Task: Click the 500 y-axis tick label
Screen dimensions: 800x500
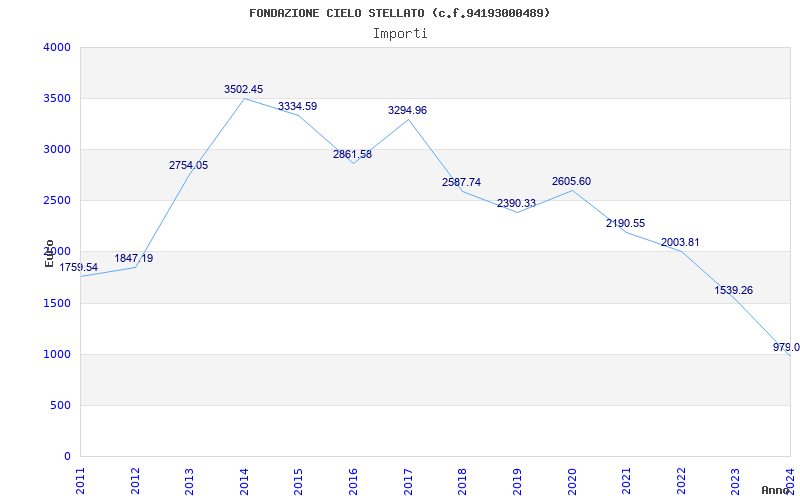Action: [x=60, y=405]
